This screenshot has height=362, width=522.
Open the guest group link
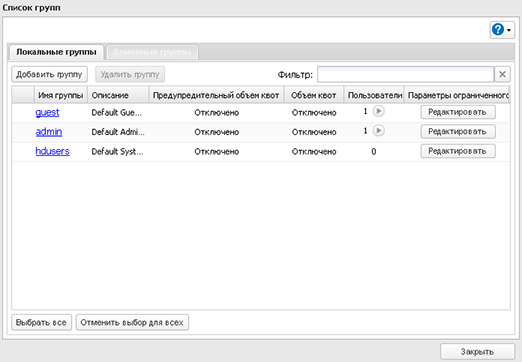[x=47, y=112]
